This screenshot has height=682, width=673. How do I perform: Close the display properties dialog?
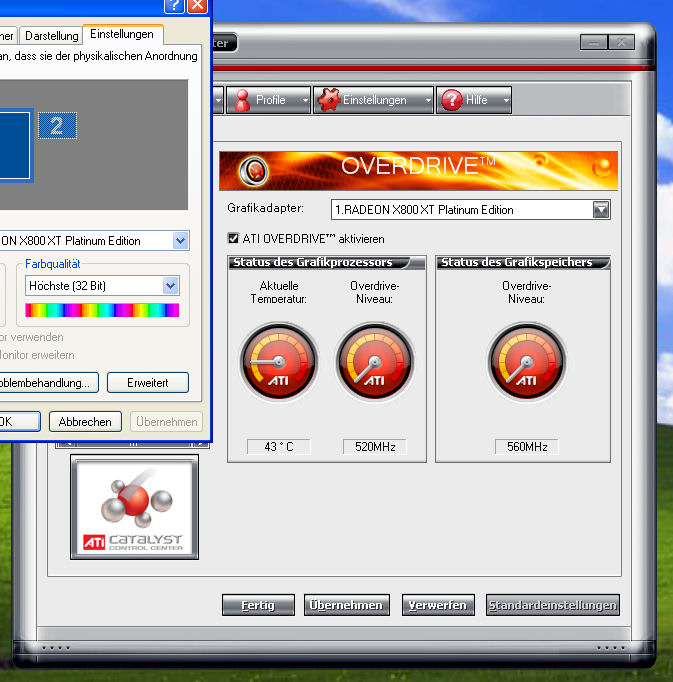point(198,5)
